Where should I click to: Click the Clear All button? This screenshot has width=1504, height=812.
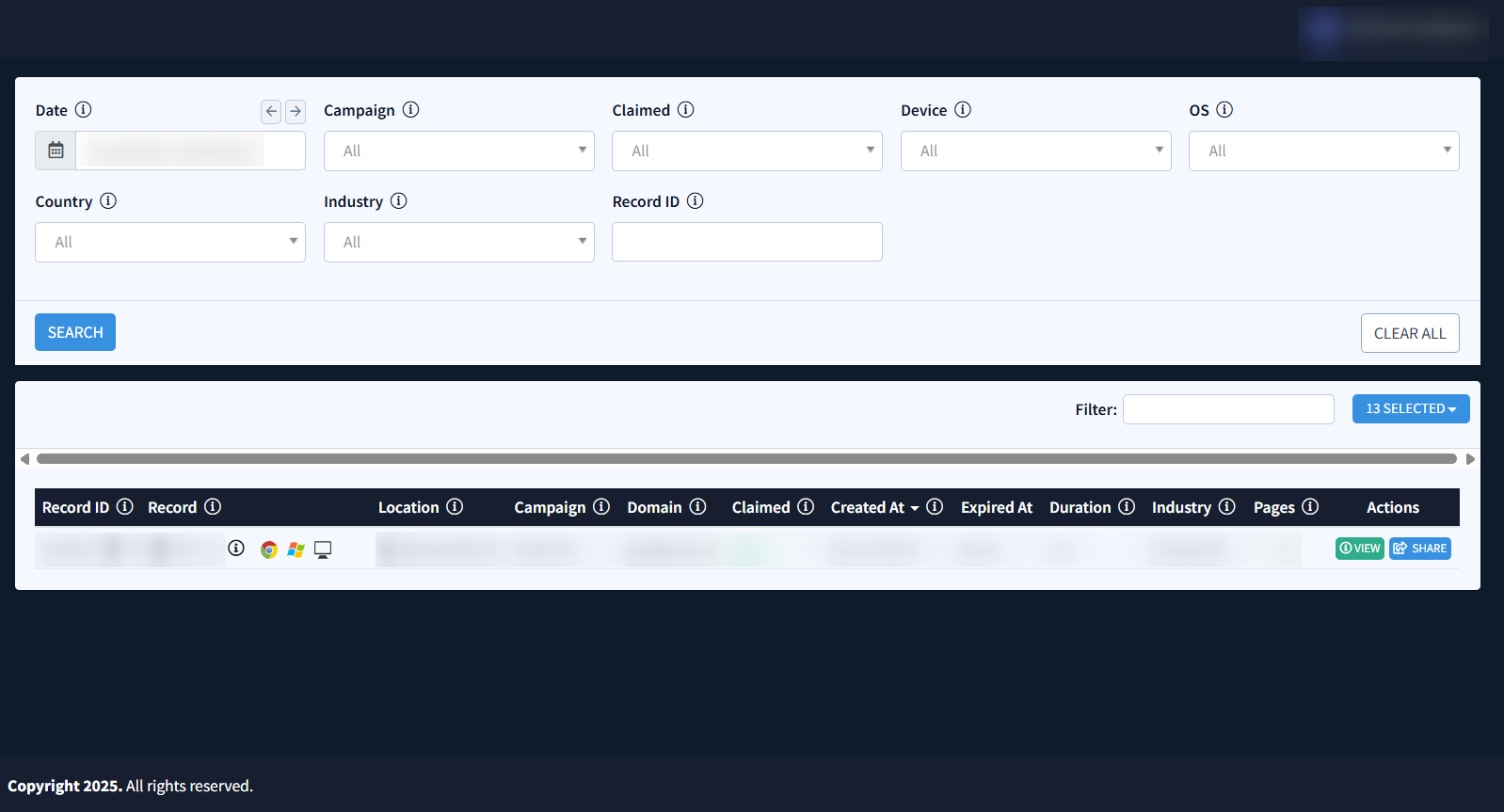[1409, 333]
